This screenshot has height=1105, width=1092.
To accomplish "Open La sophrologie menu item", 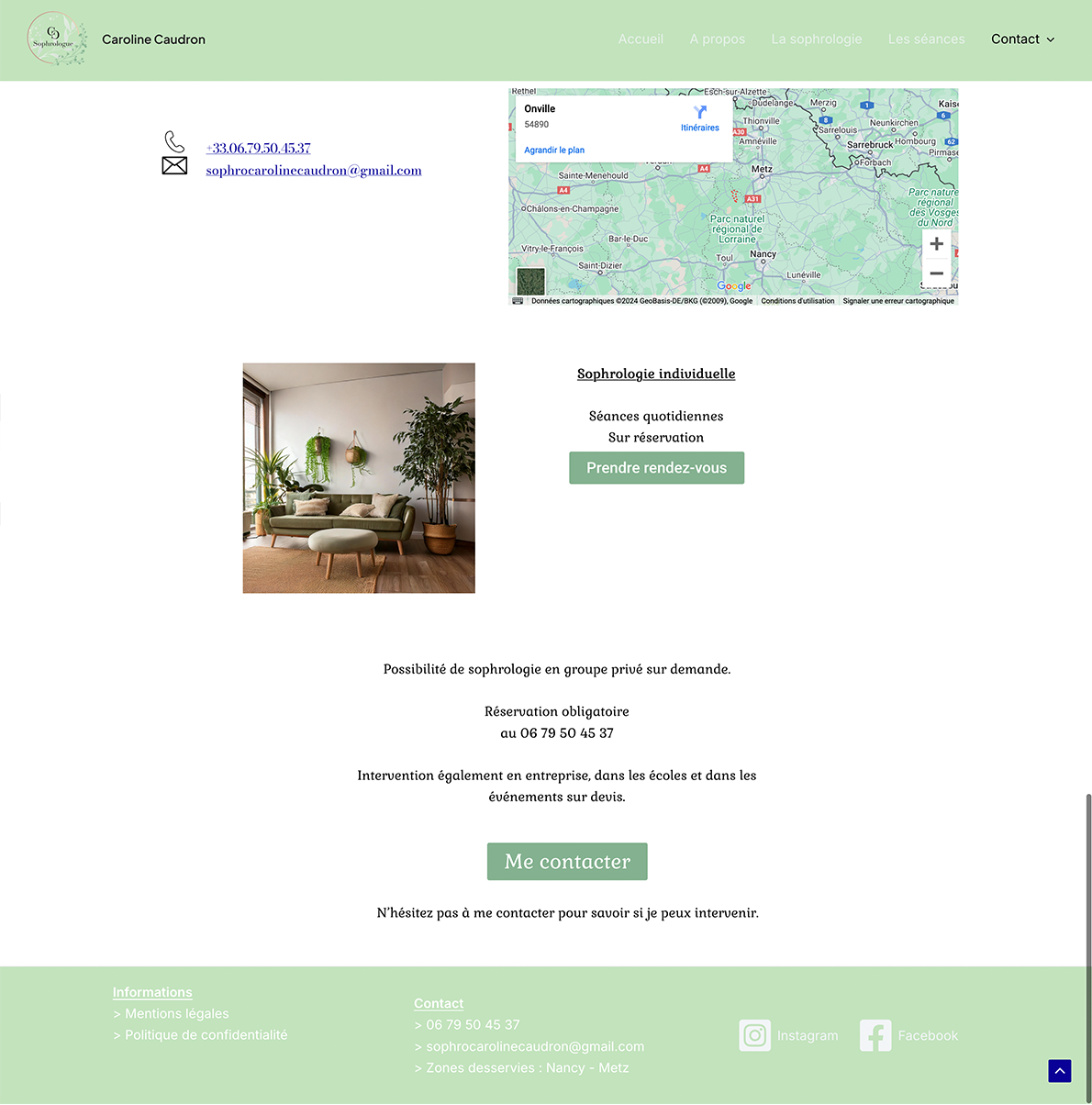I will point(817,39).
